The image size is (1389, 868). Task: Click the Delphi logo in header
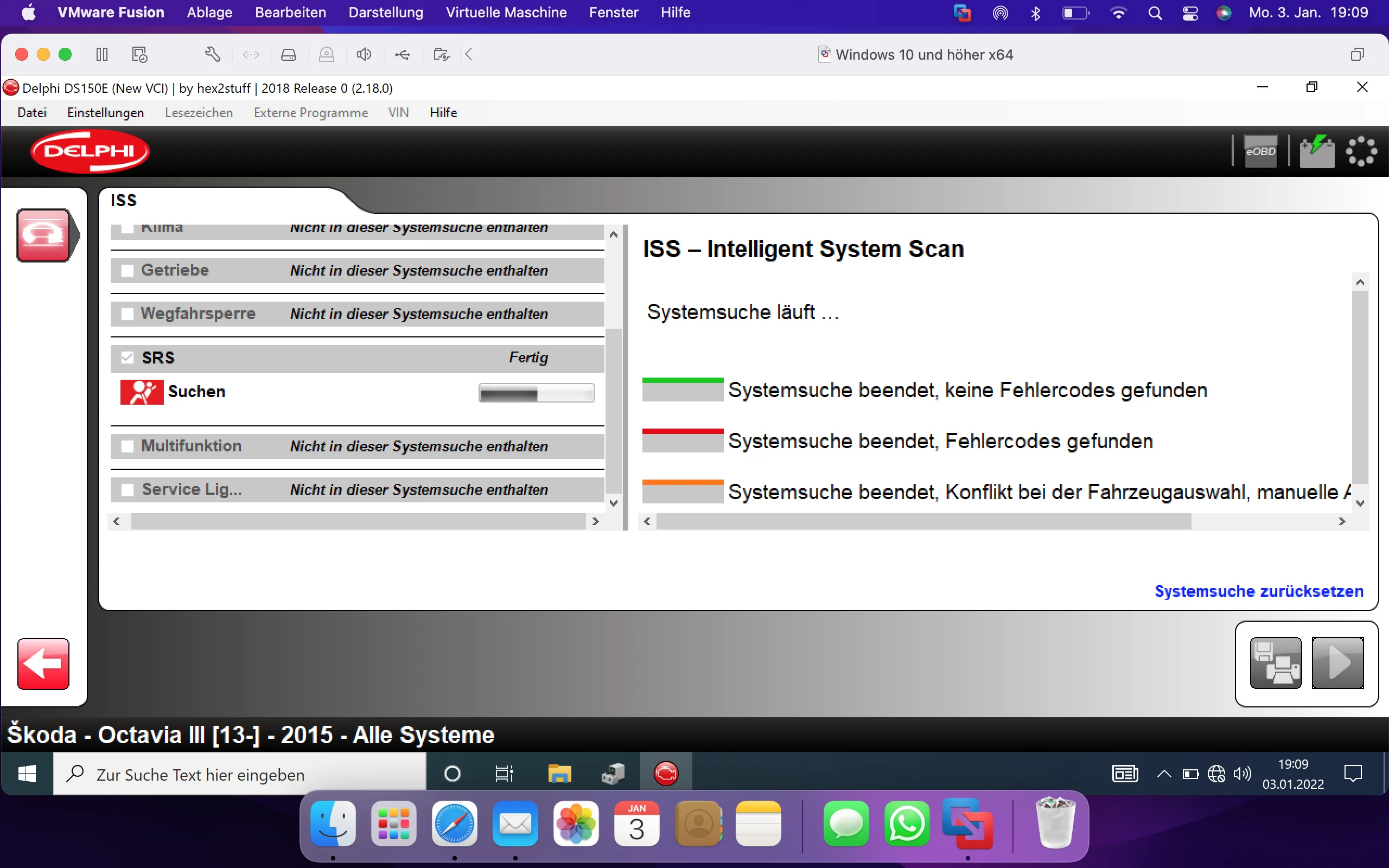[90, 151]
